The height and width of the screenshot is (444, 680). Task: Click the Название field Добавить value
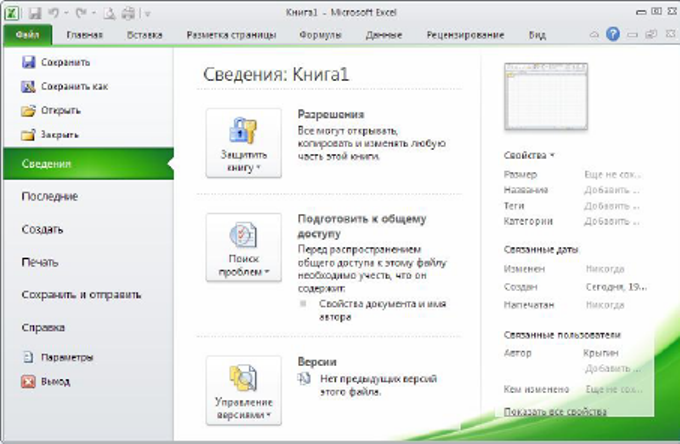(x=611, y=190)
